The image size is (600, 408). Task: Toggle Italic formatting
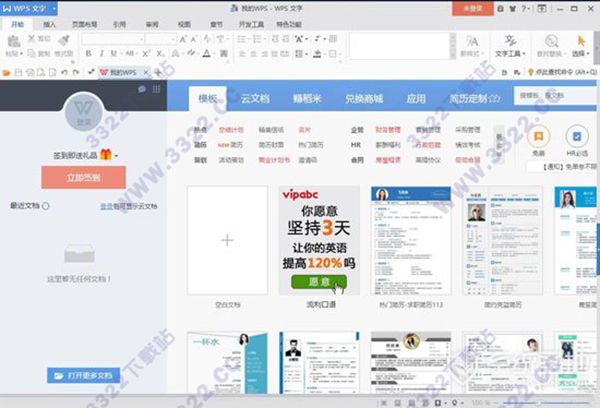[101, 53]
